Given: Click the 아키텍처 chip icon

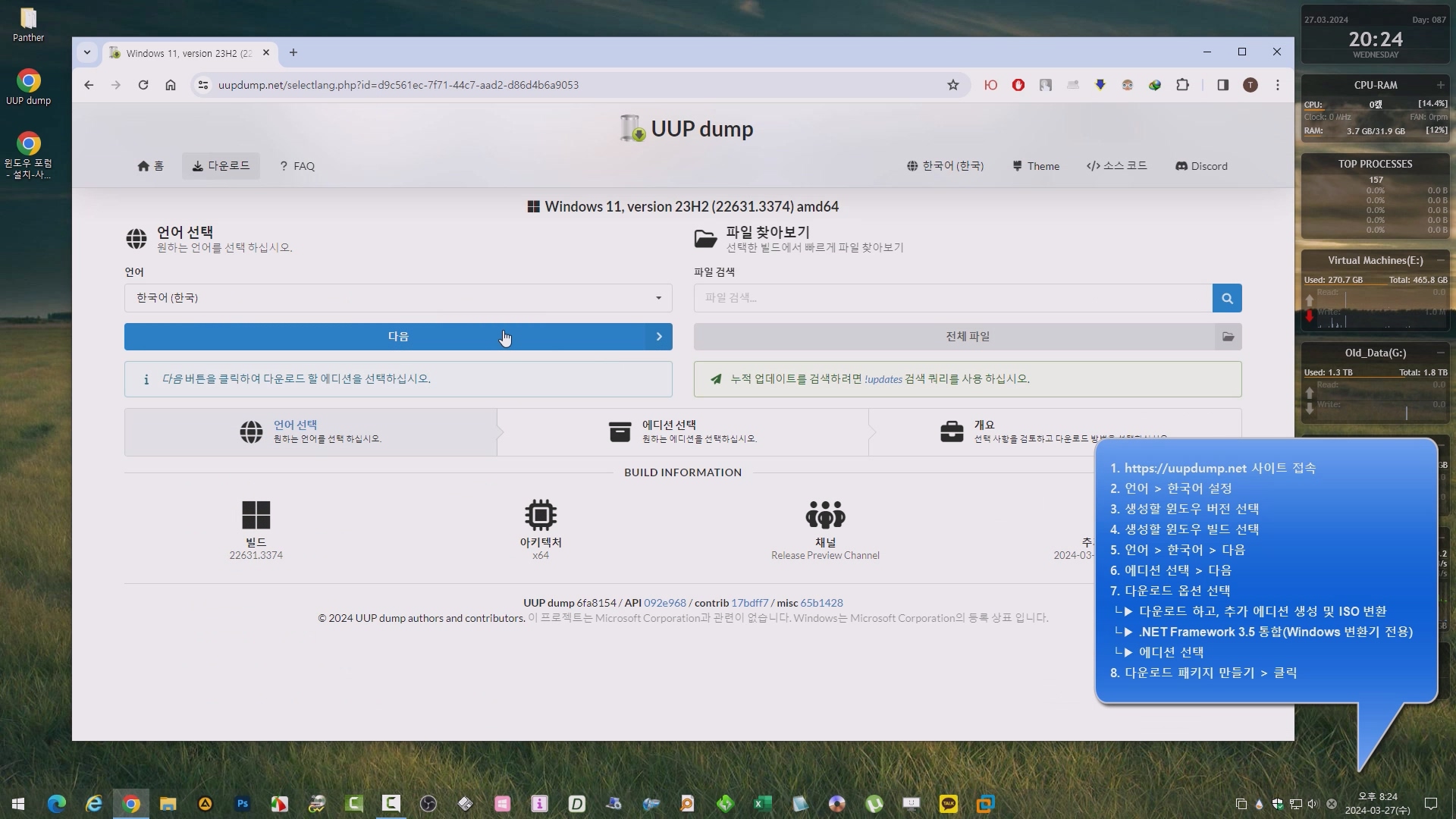Looking at the screenshot, I should coord(541,515).
